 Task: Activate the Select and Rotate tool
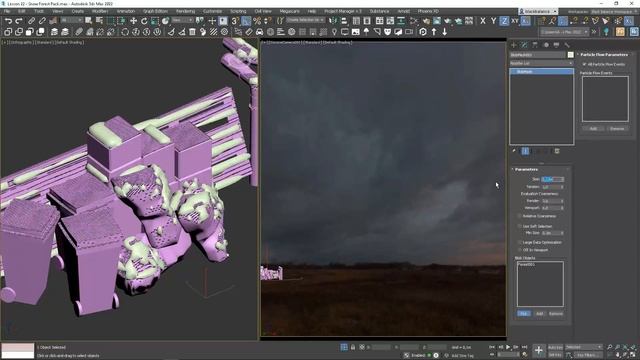144,20
